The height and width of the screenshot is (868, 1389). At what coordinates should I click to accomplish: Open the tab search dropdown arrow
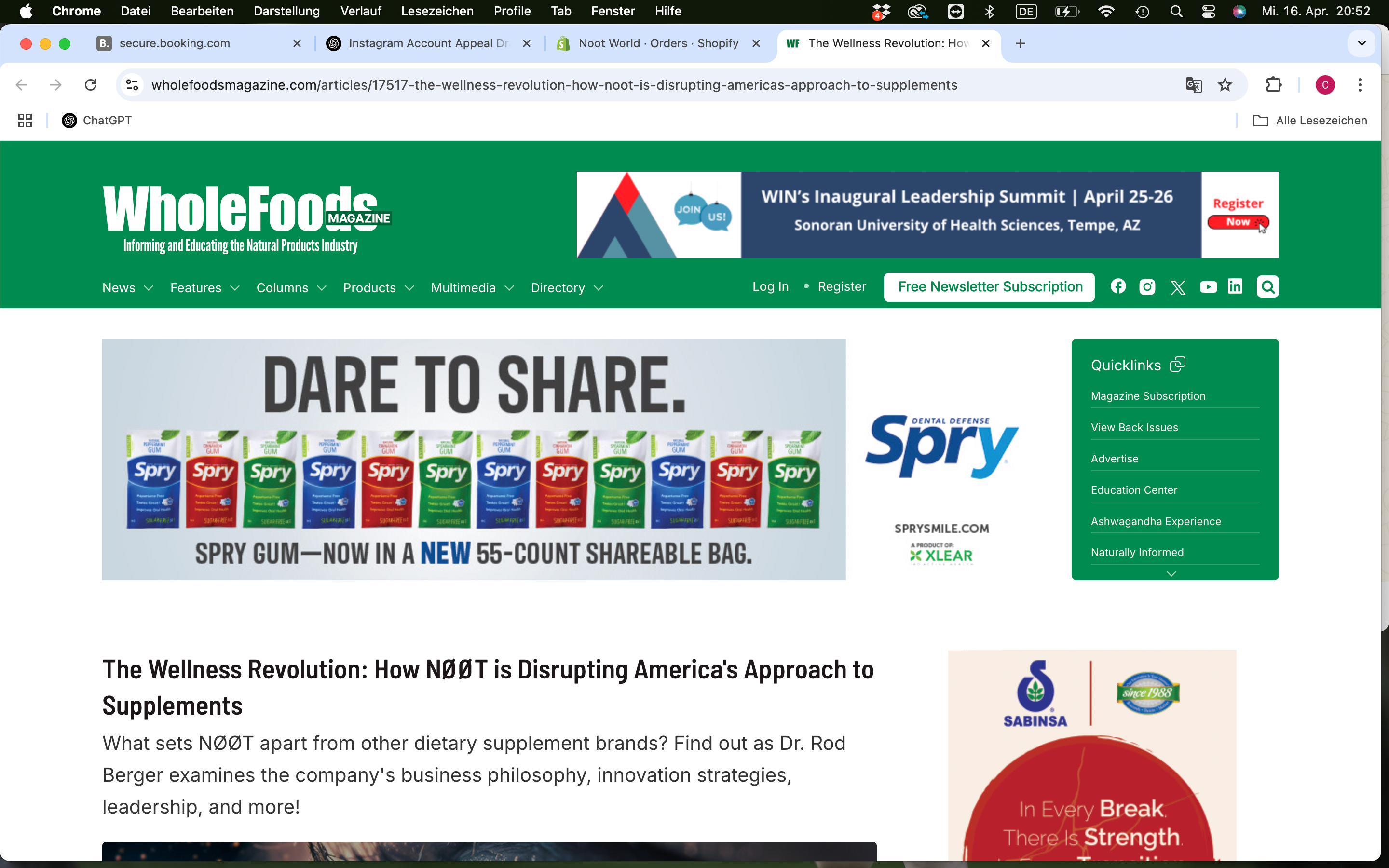[x=1362, y=43]
